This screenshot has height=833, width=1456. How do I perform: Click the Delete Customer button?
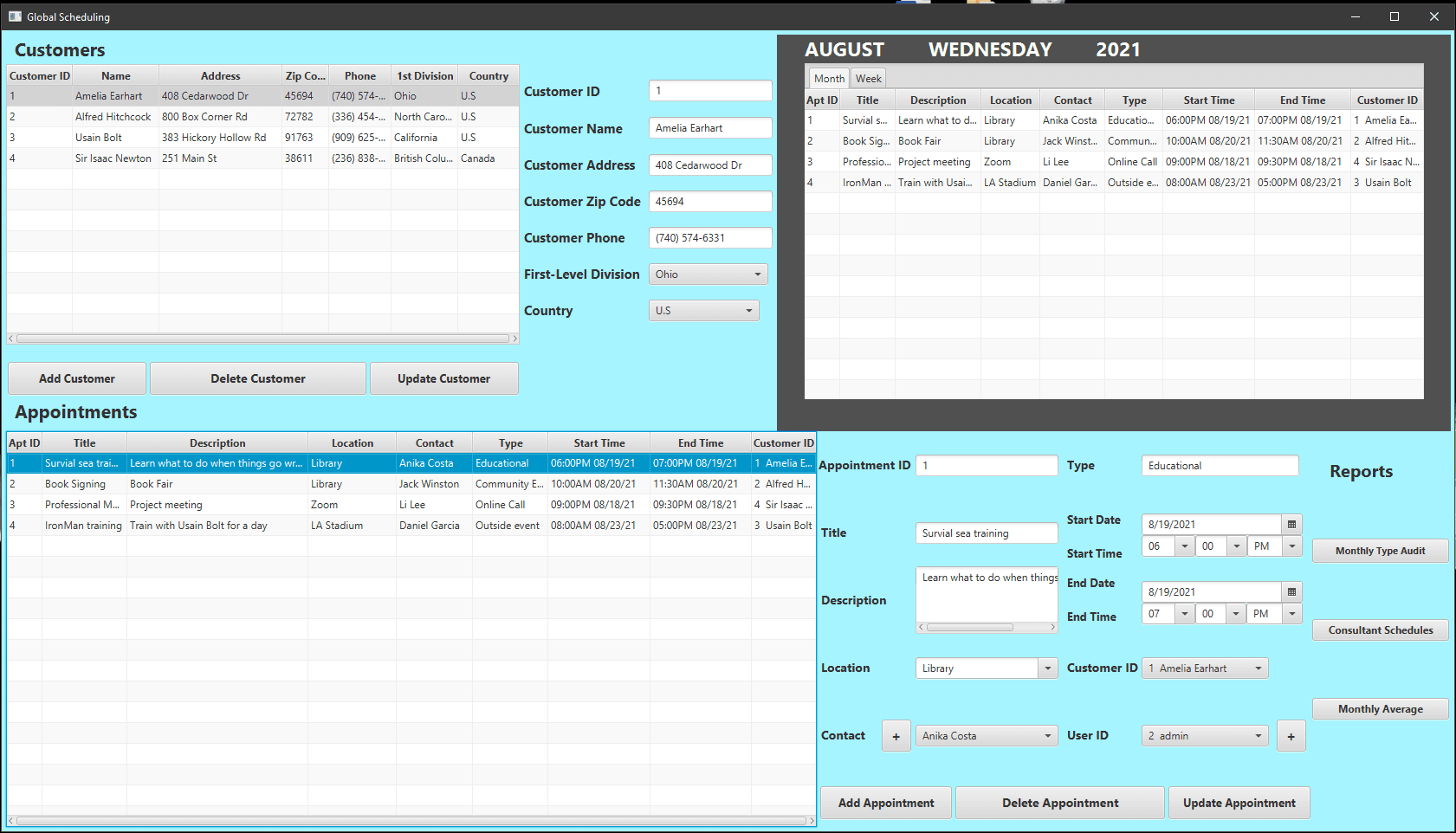click(x=258, y=379)
